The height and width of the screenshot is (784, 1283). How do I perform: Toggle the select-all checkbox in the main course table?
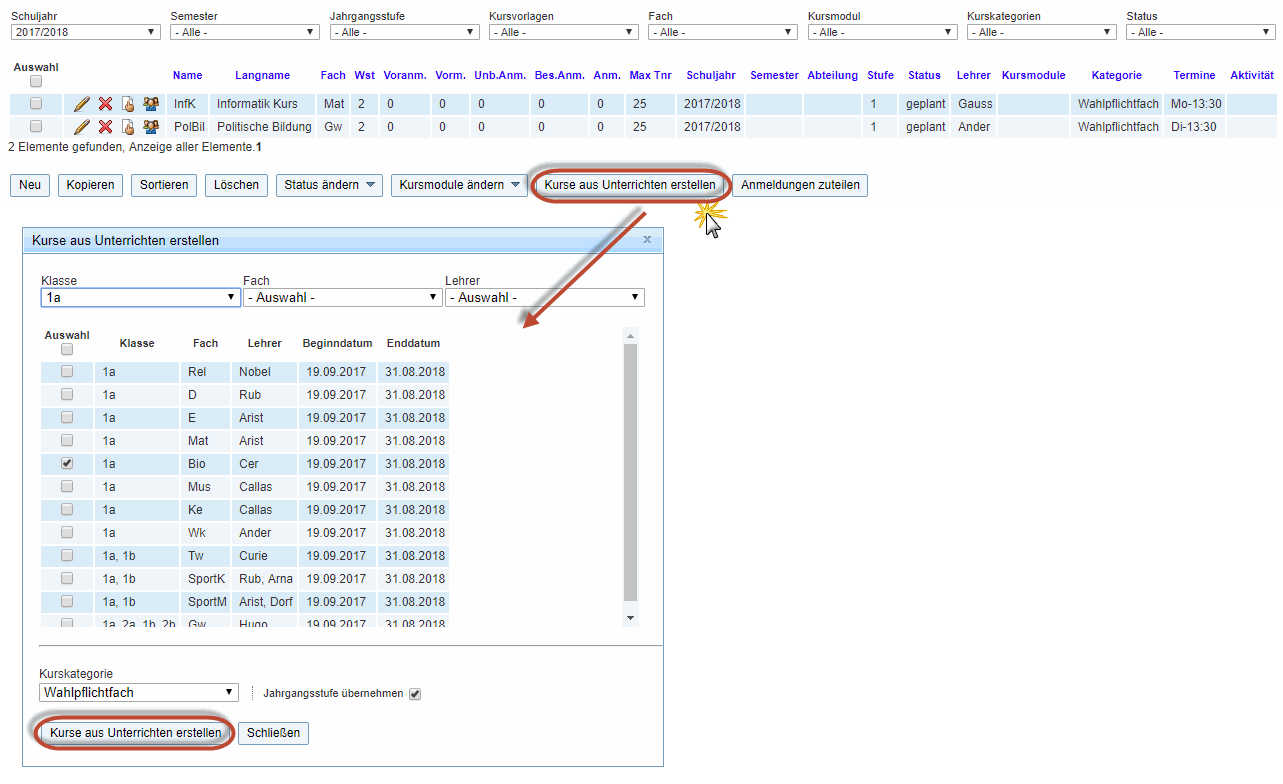(x=36, y=81)
